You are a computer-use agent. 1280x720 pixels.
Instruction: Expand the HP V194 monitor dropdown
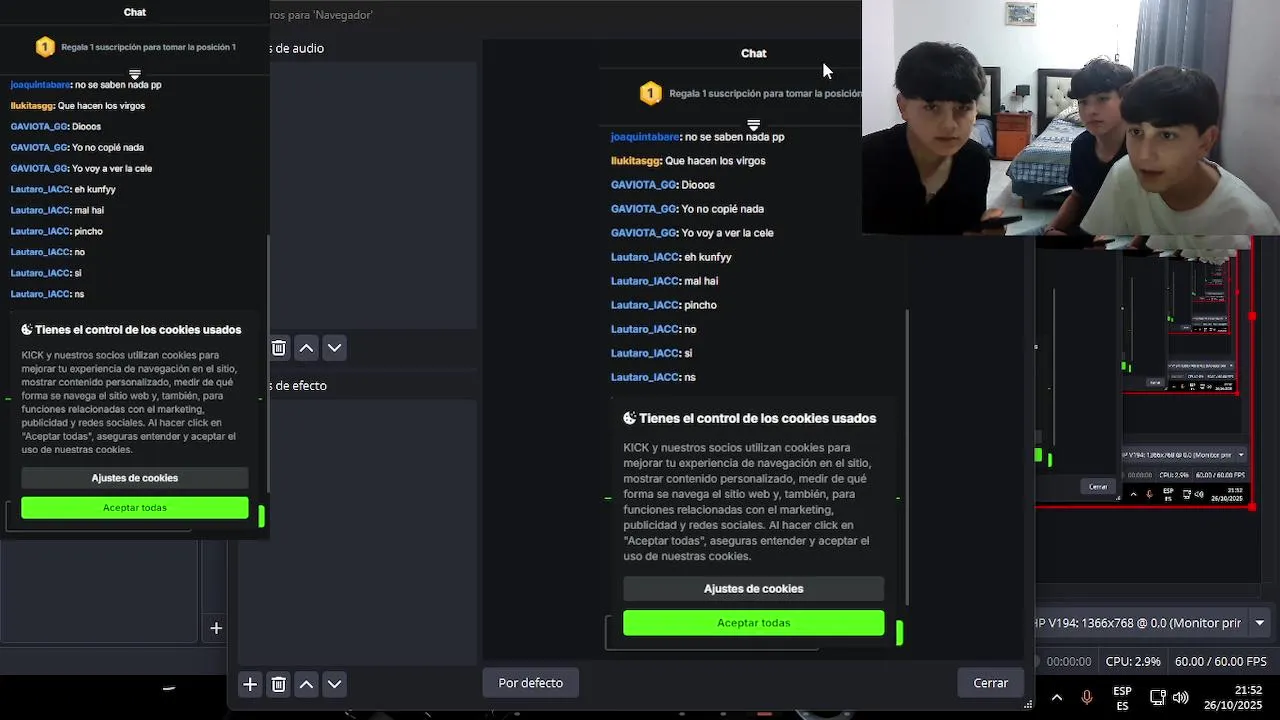pos(1259,623)
